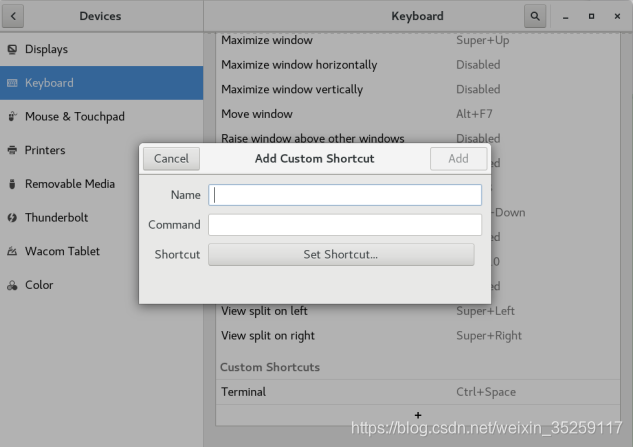
Task: Click the Set Shortcut... button
Action: click(x=341, y=254)
